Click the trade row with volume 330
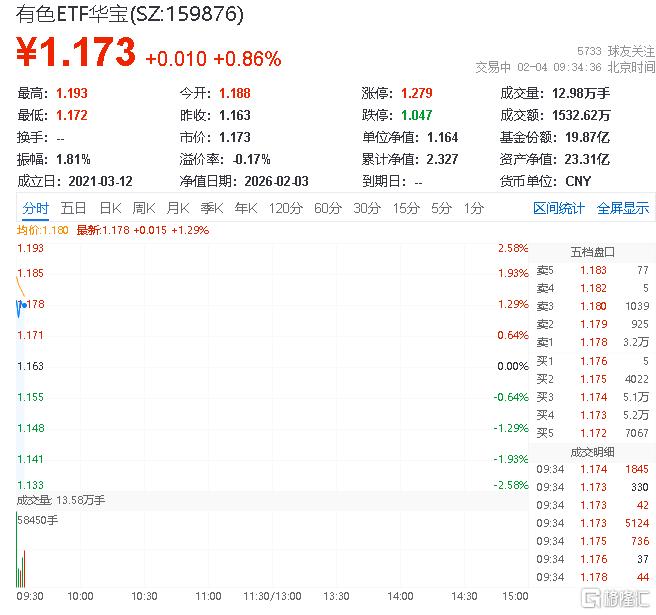Viewport: 656px width, 615px height. [592, 487]
